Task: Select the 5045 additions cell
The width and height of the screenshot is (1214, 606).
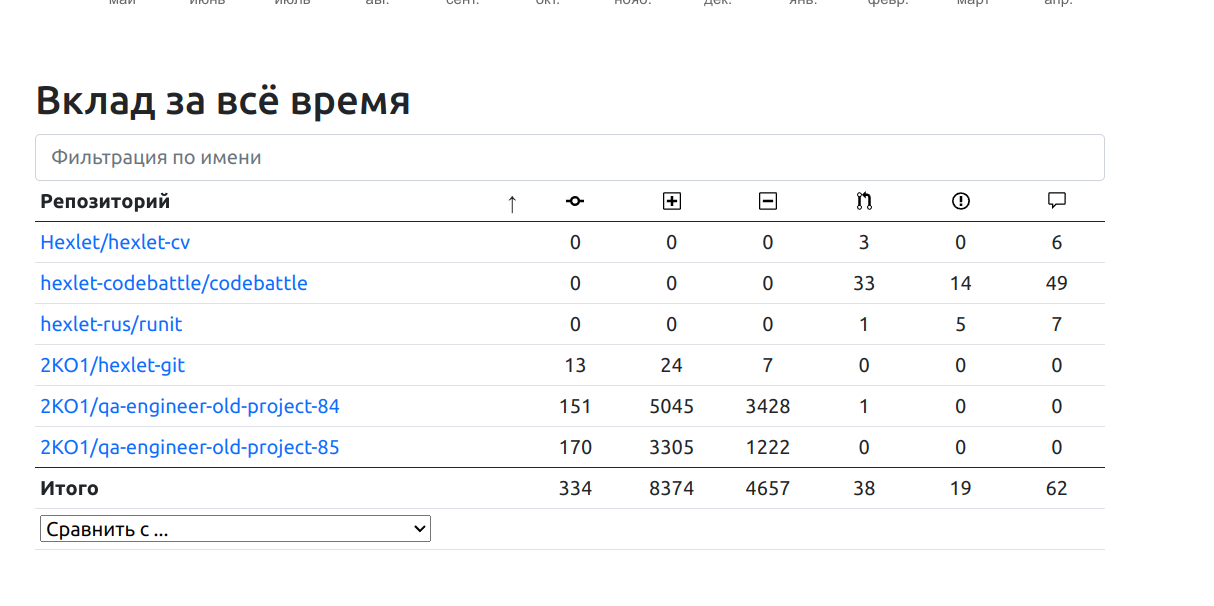Action: 672,406
